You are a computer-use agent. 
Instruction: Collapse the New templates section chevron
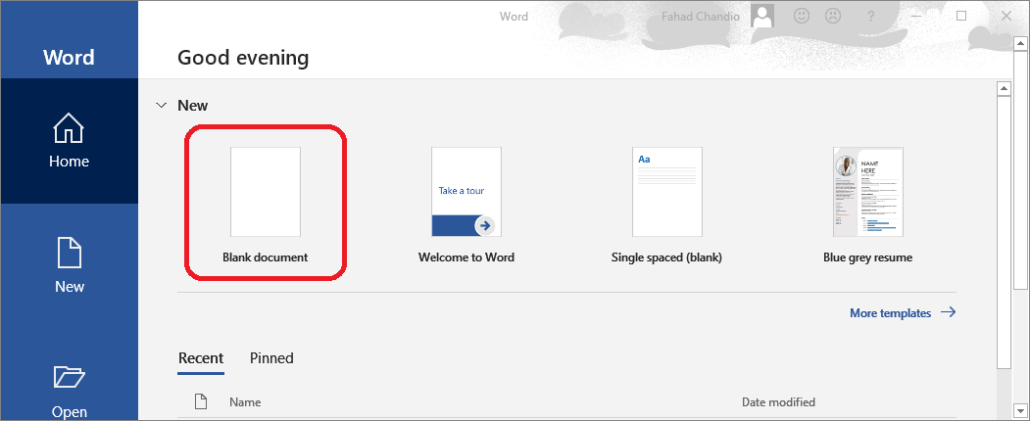161,105
